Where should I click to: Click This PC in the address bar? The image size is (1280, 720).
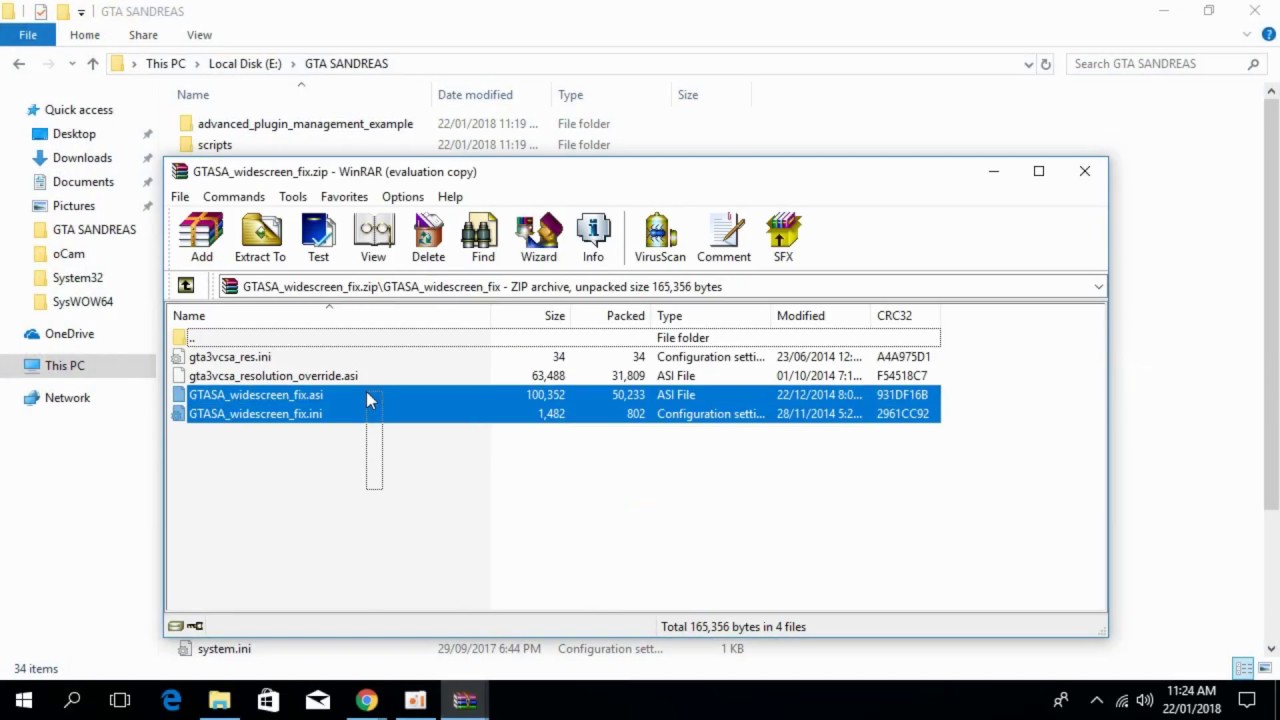coord(165,64)
